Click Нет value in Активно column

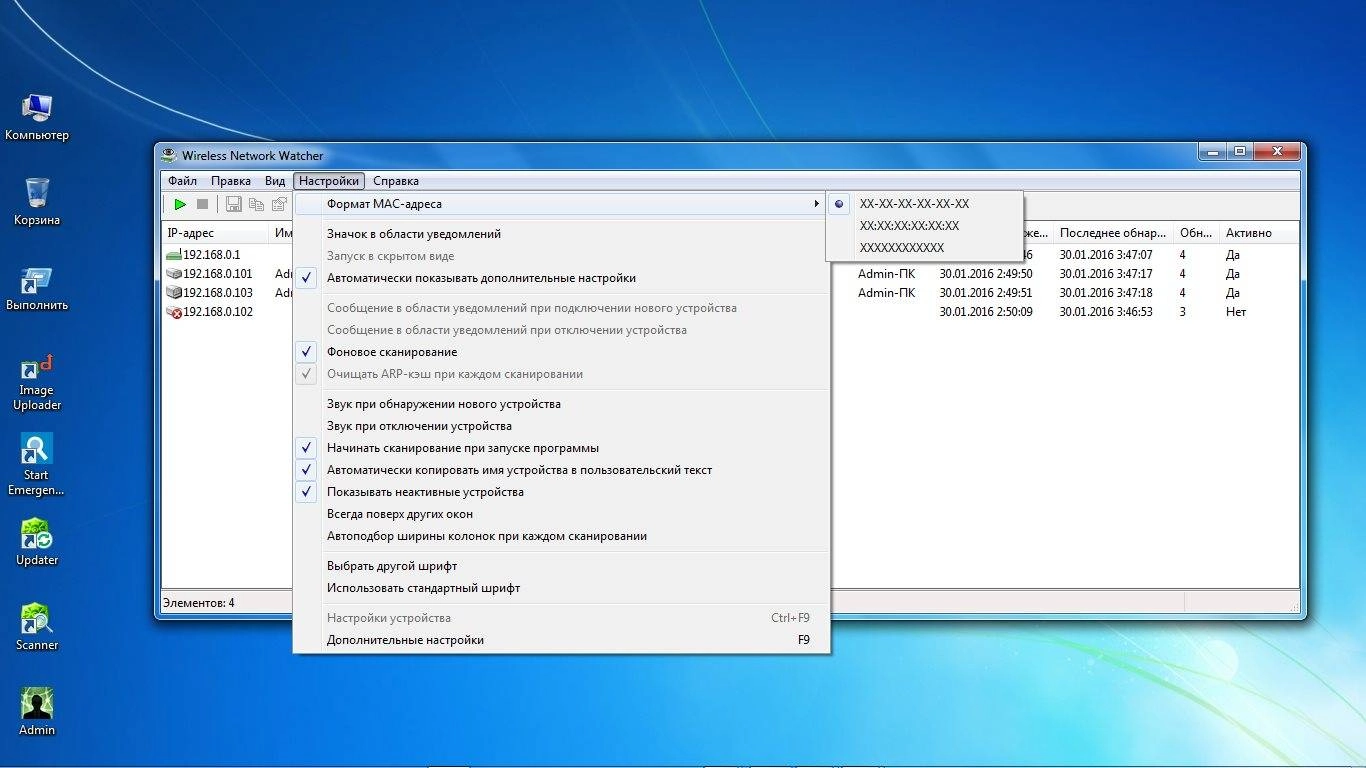point(1236,312)
